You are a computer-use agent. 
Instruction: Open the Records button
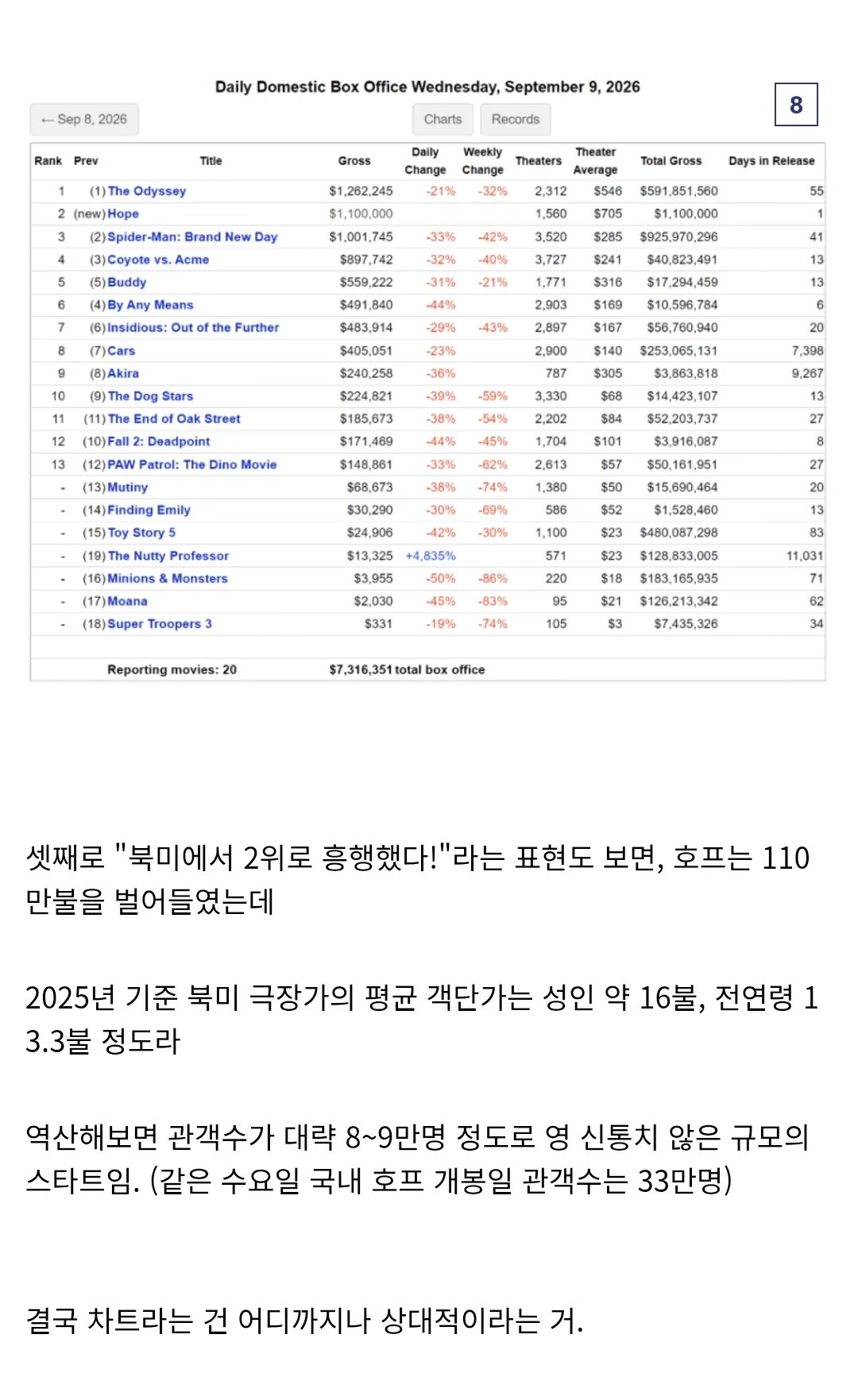click(515, 119)
